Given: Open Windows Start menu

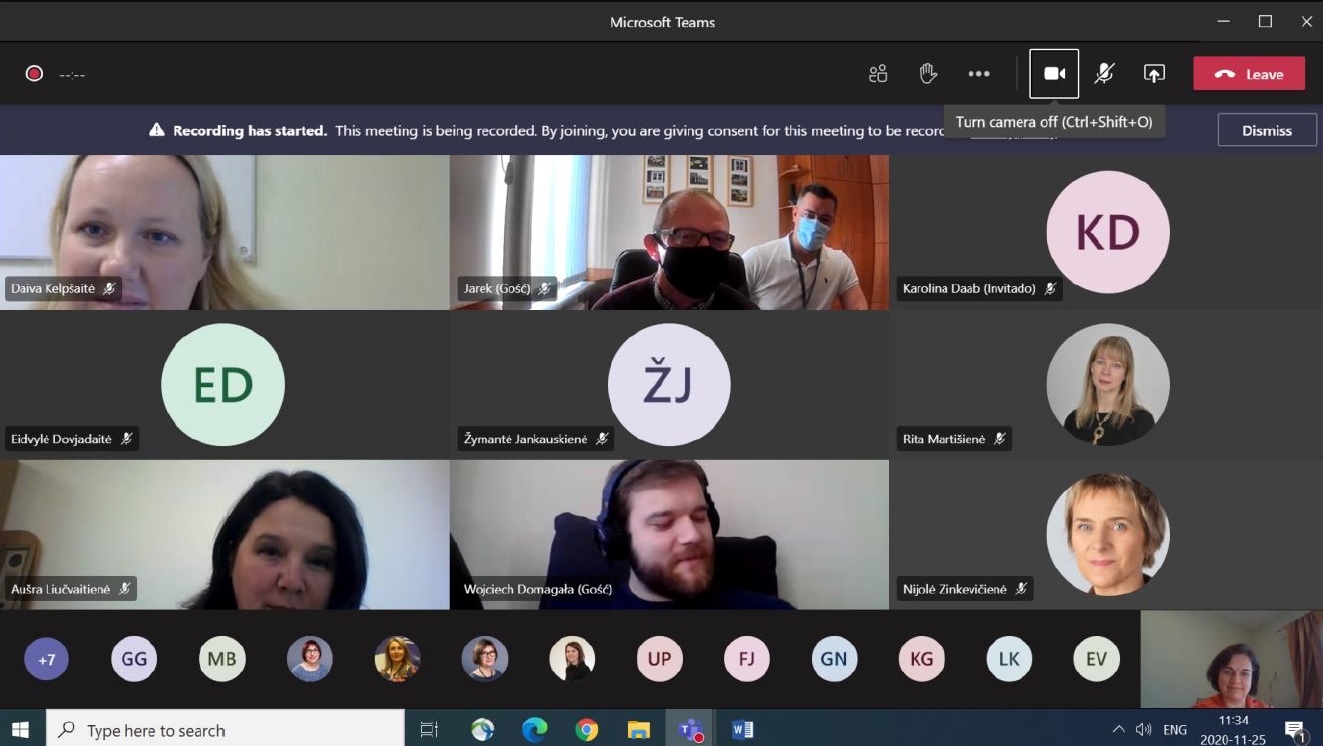Looking at the screenshot, I should pos(21,730).
